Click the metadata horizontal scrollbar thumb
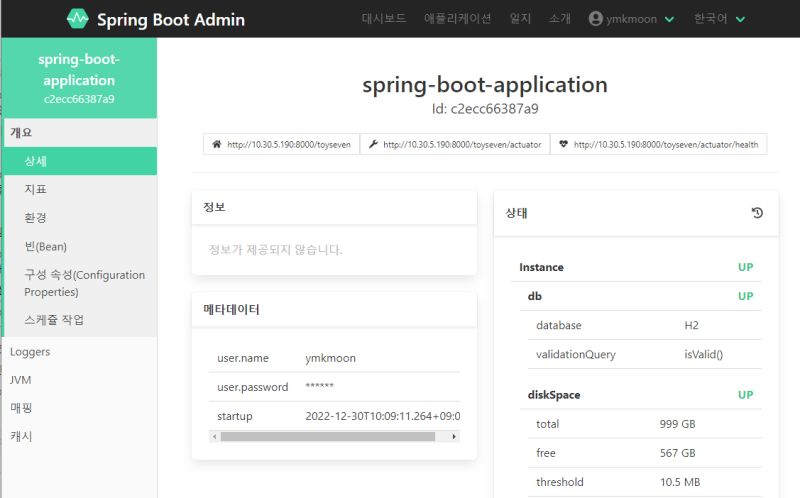Image resolution: width=800 pixels, height=498 pixels. click(328, 436)
